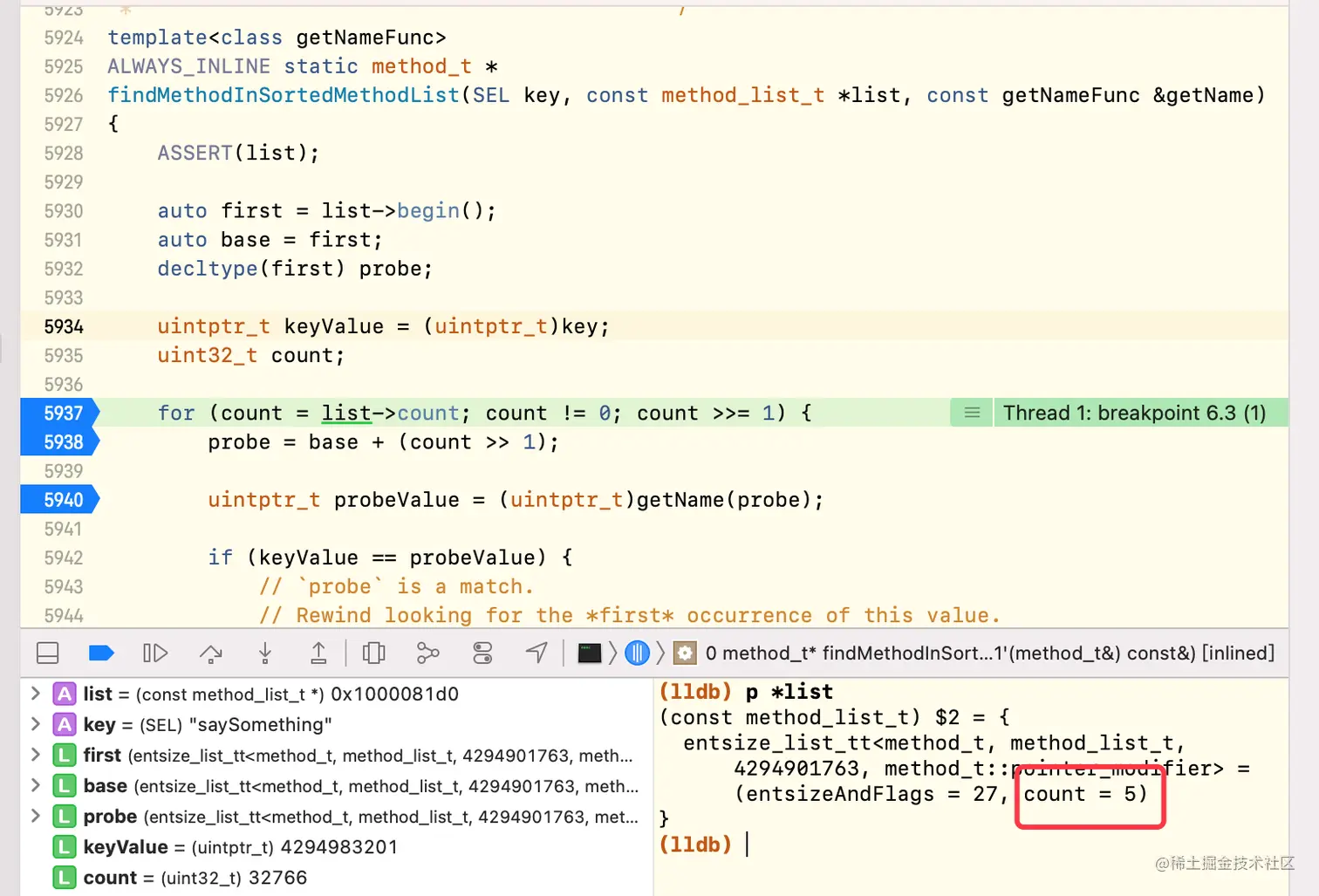Viewport: 1319px width, 896px height.
Task: Click the L local icon beside 'base'
Action: click(x=65, y=785)
